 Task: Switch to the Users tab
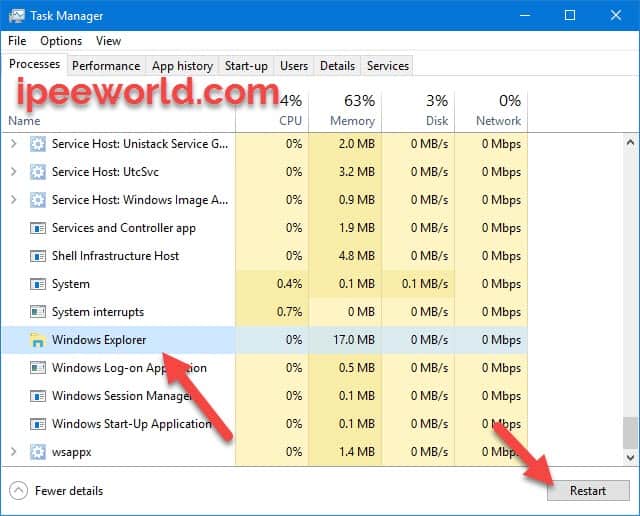tap(294, 66)
